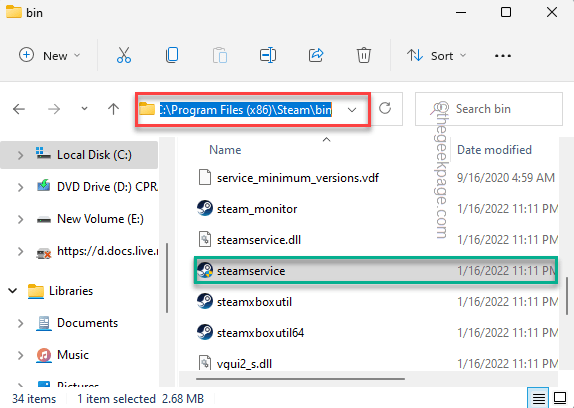Sort by Date modified column header
The image size is (574, 408).
494,150
